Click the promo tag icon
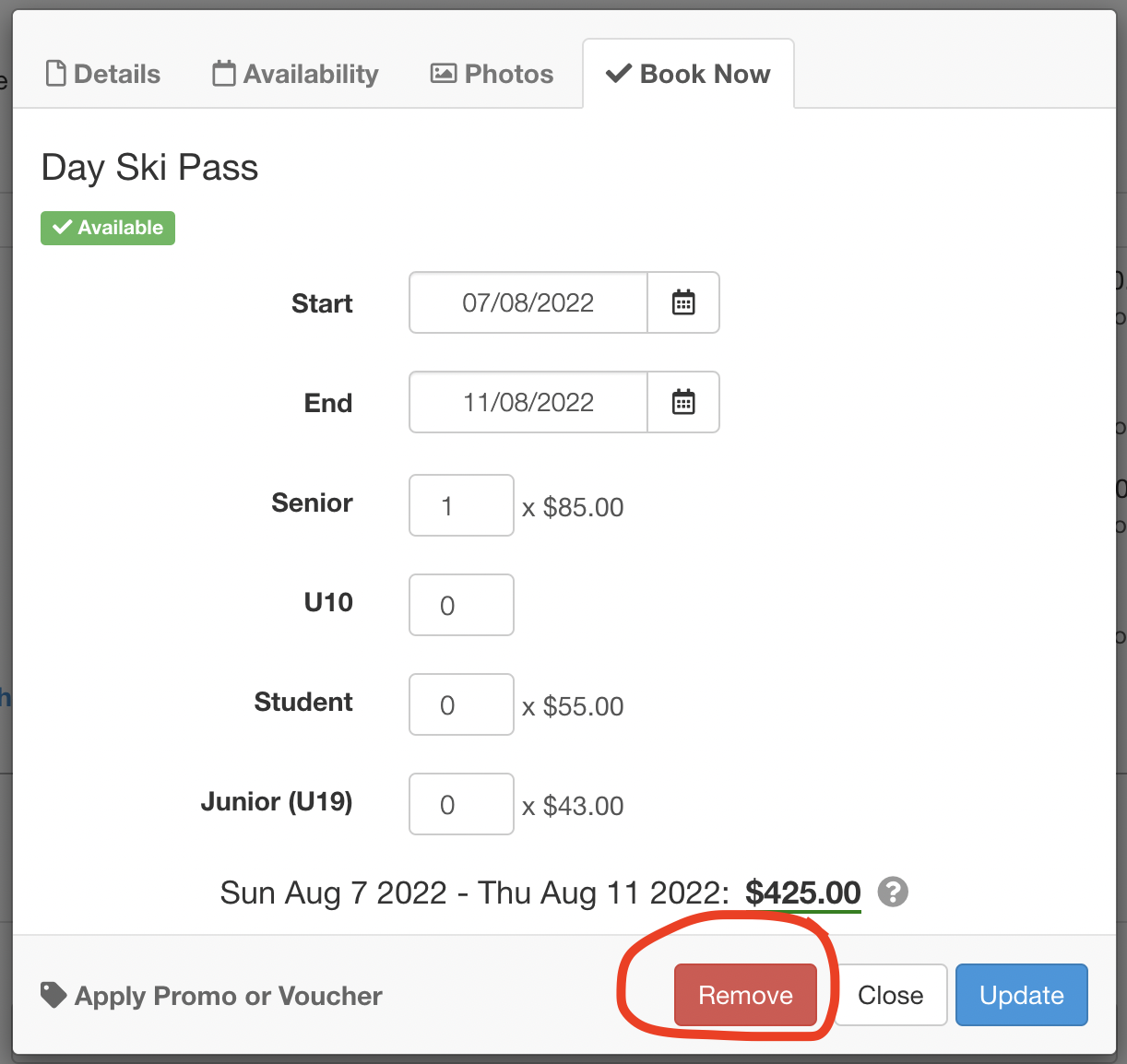Screen dimensions: 1127x1064 53,995
